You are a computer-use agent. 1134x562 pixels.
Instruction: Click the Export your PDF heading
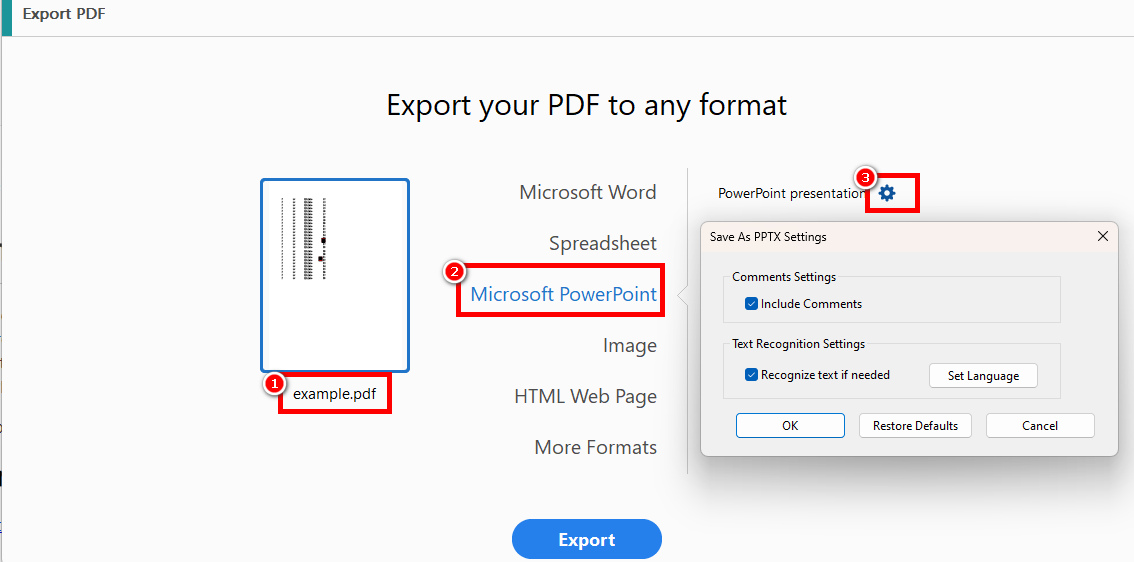coord(586,105)
